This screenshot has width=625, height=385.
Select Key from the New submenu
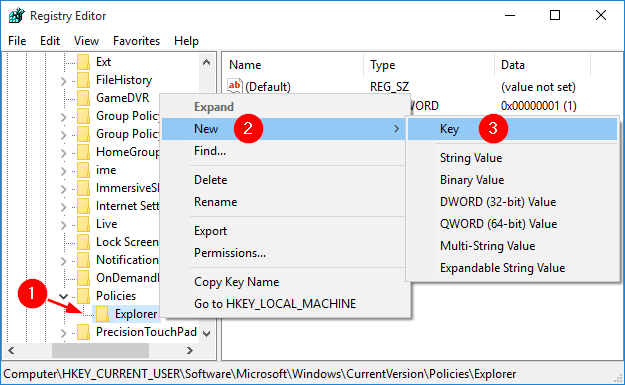513,129
